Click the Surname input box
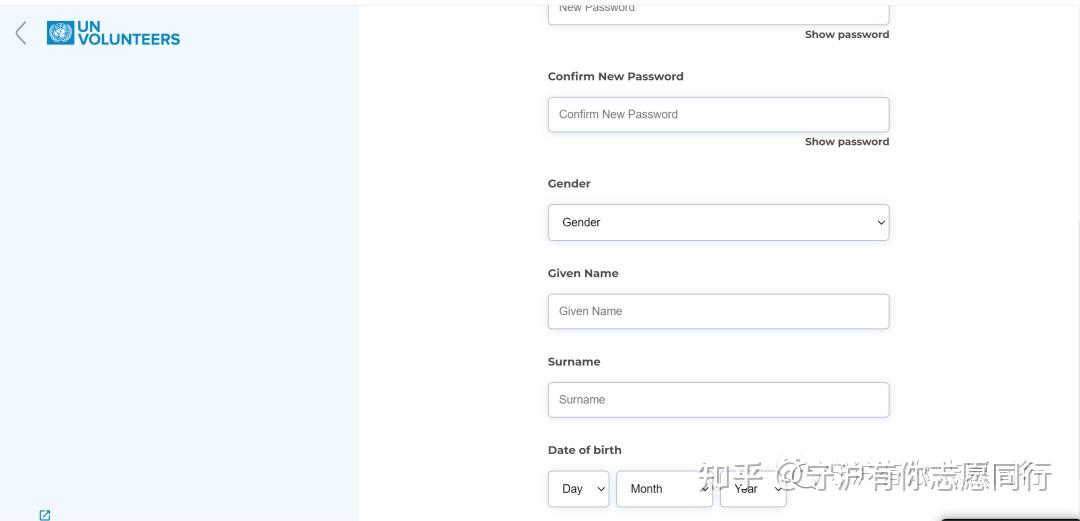The height and width of the screenshot is (521, 1080). coord(718,399)
